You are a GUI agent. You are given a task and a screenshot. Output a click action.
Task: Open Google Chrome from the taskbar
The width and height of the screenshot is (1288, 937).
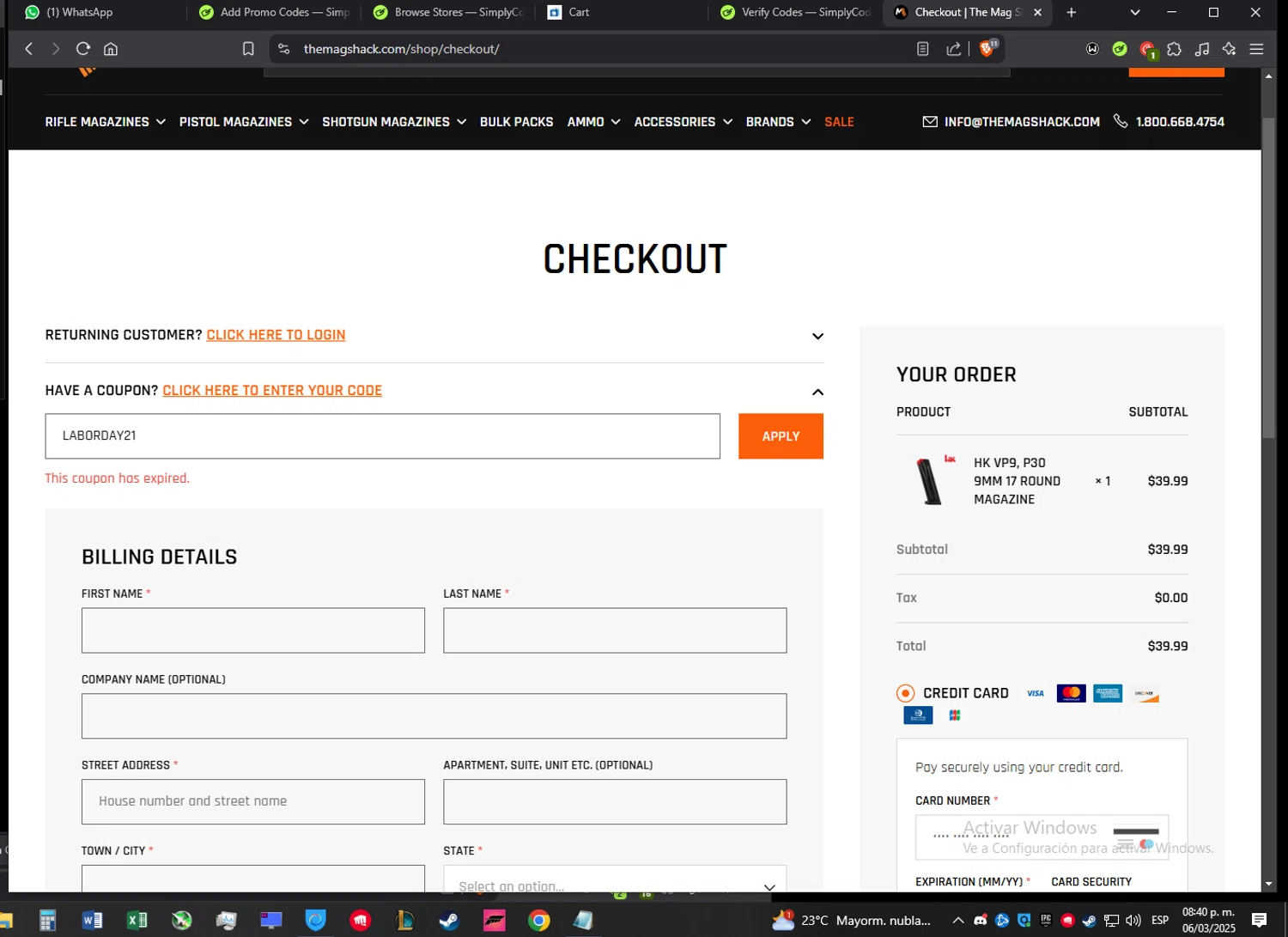click(x=538, y=921)
